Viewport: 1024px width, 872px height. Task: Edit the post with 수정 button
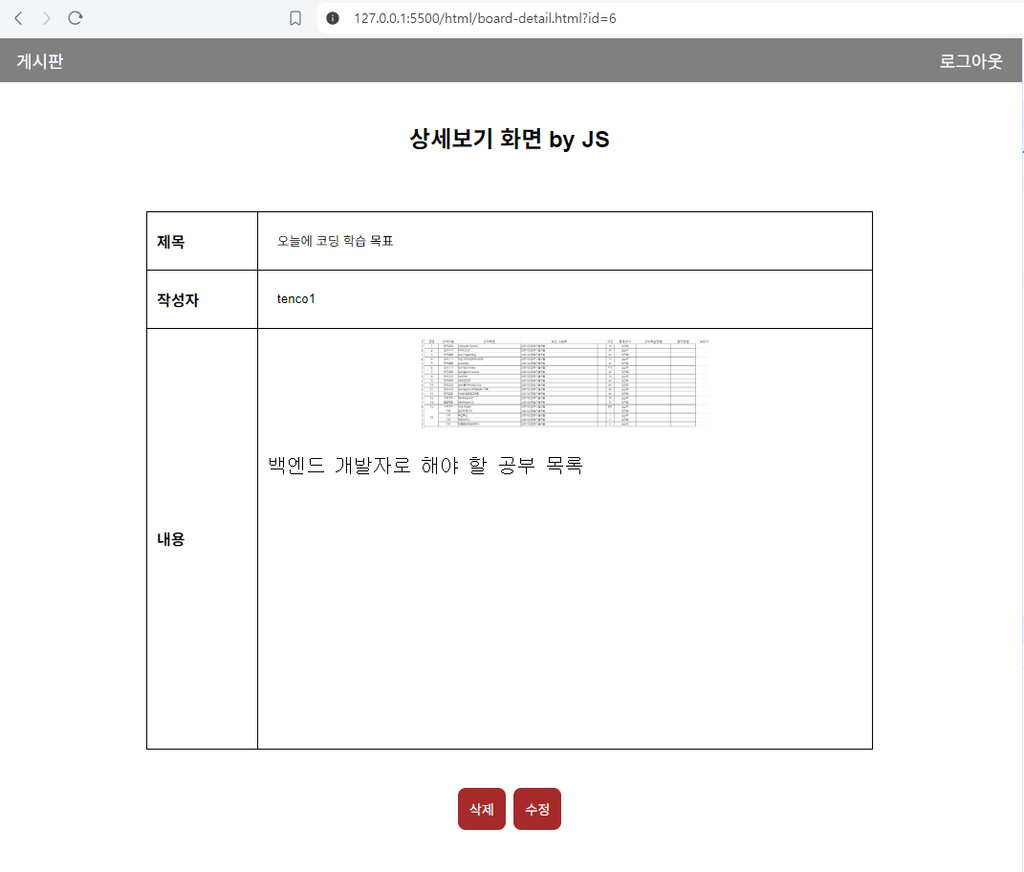[x=537, y=809]
